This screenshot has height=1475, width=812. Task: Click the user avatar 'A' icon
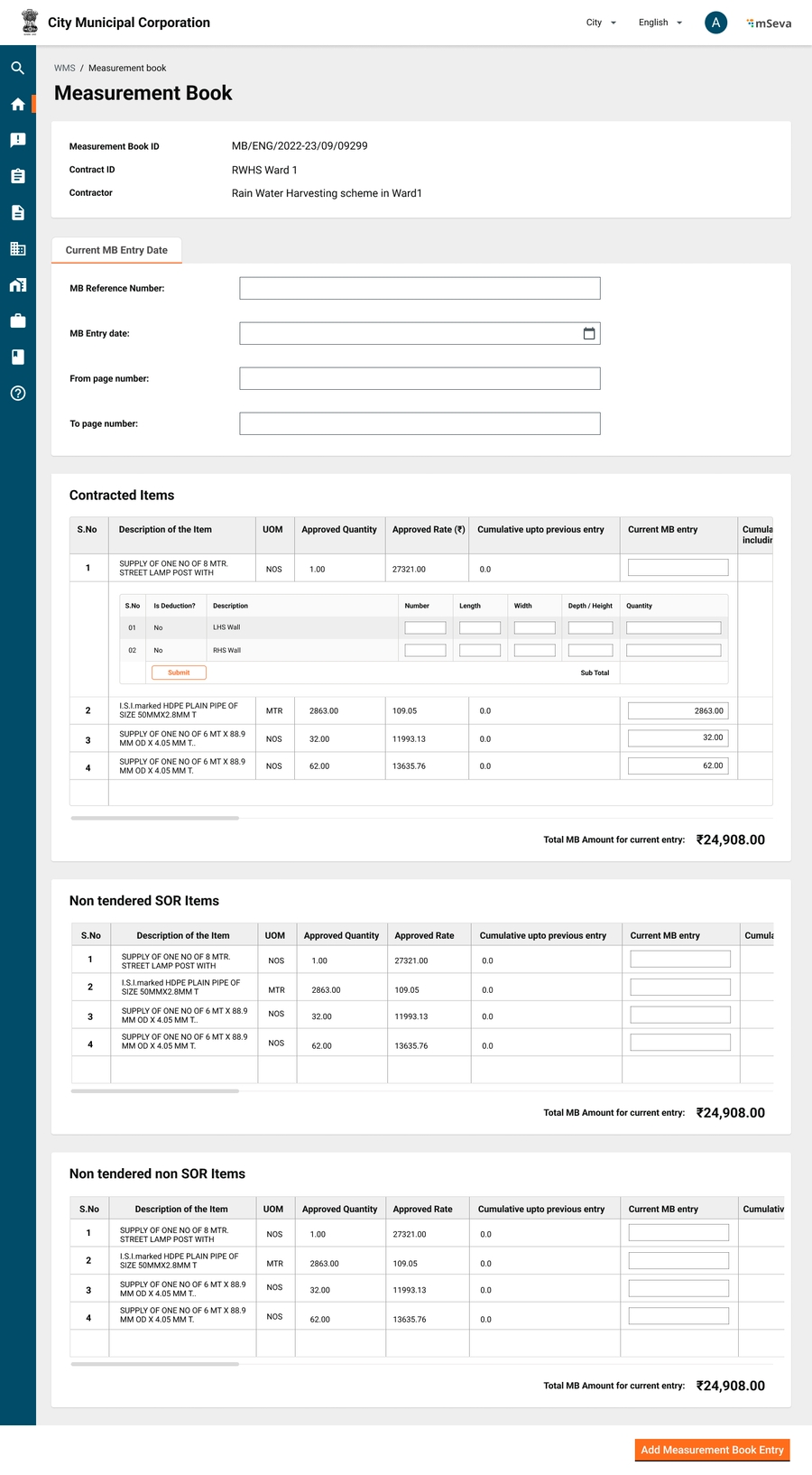(715, 23)
